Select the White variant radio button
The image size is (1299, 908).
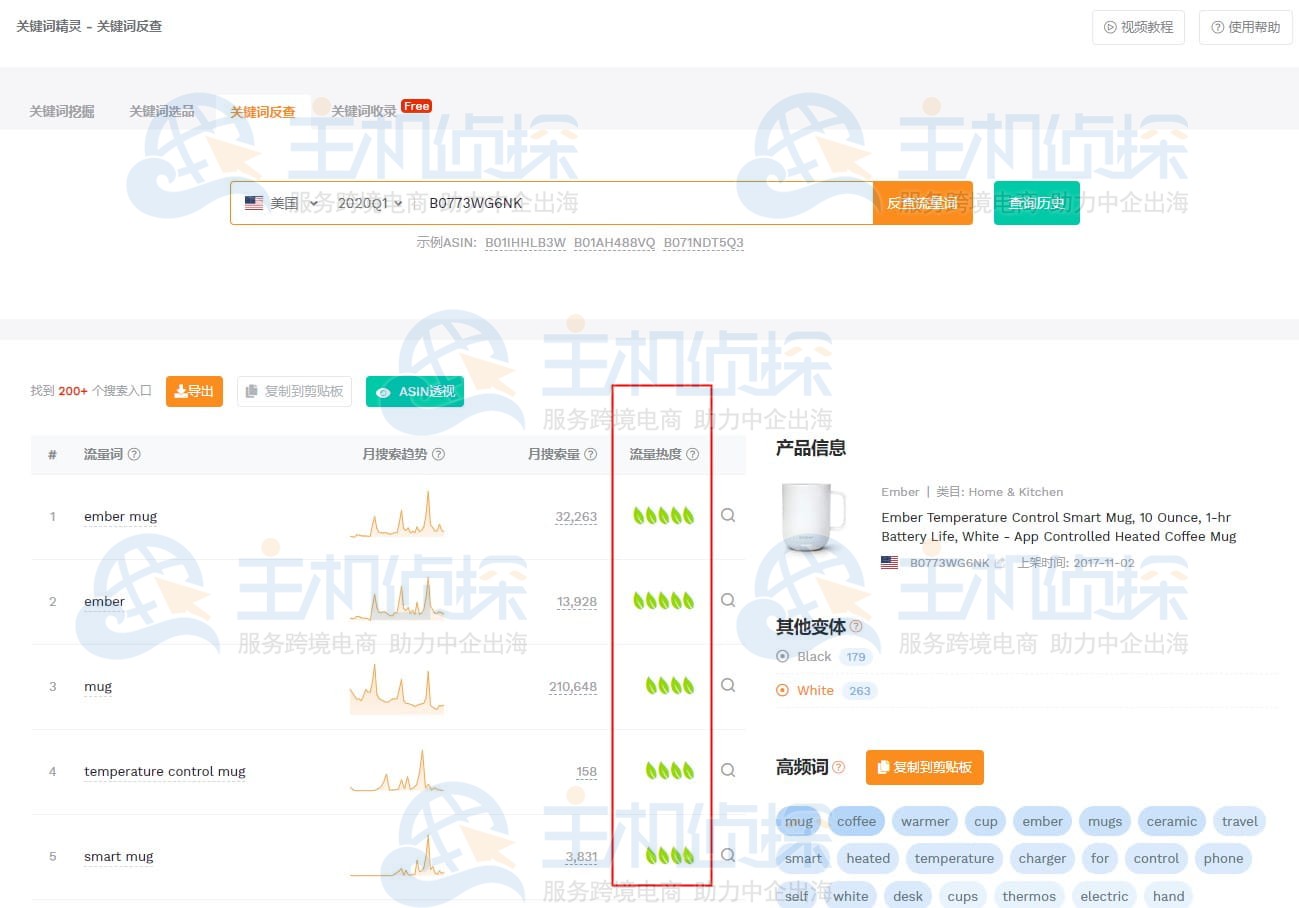(x=783, y=690)
